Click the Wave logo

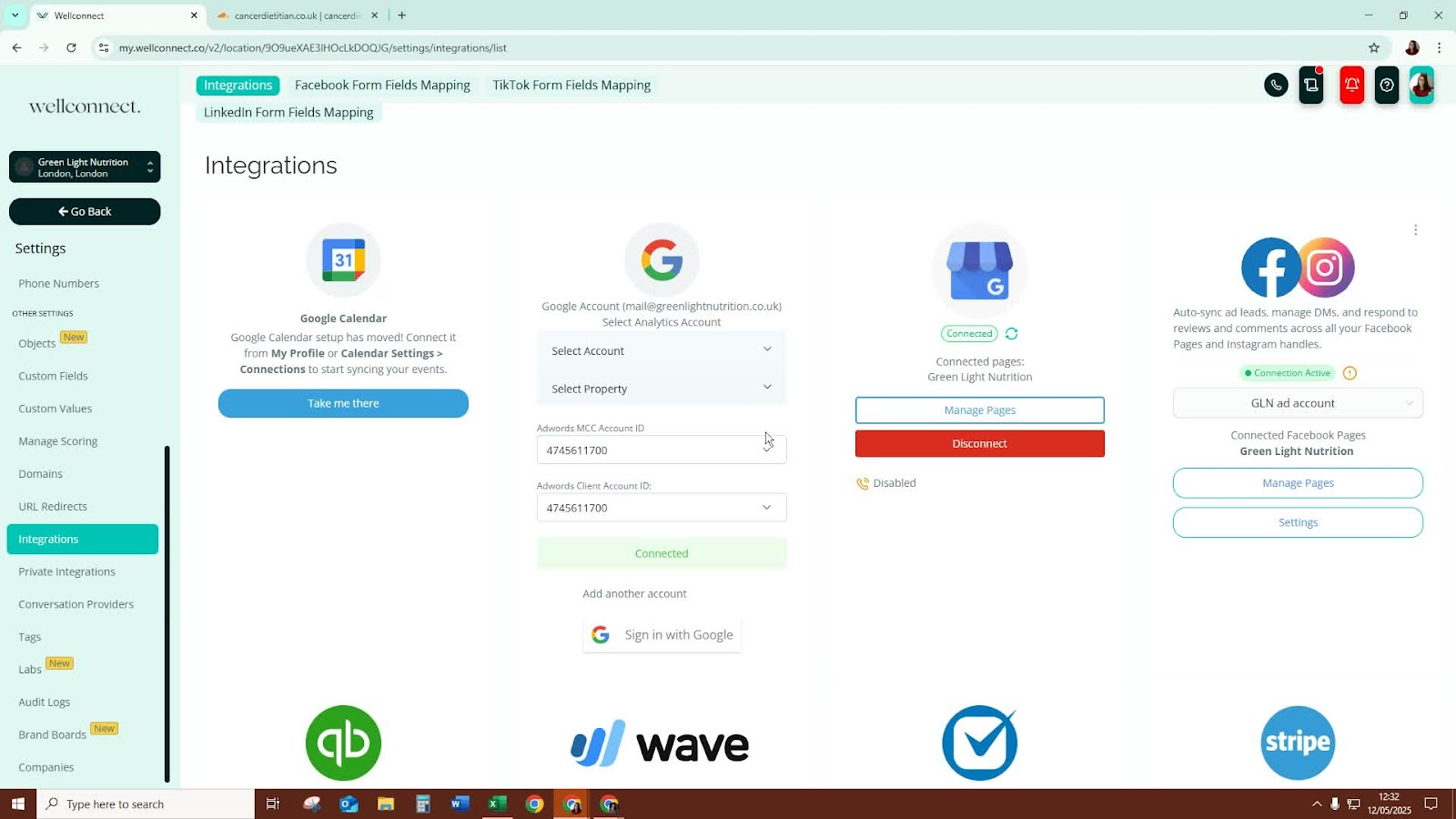pos(661,743)
